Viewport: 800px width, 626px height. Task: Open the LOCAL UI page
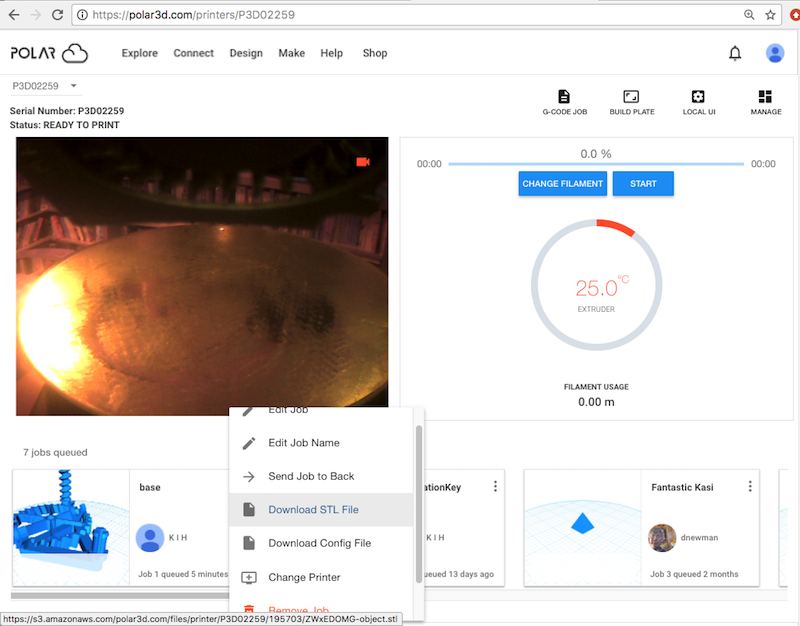coord(698,103)
